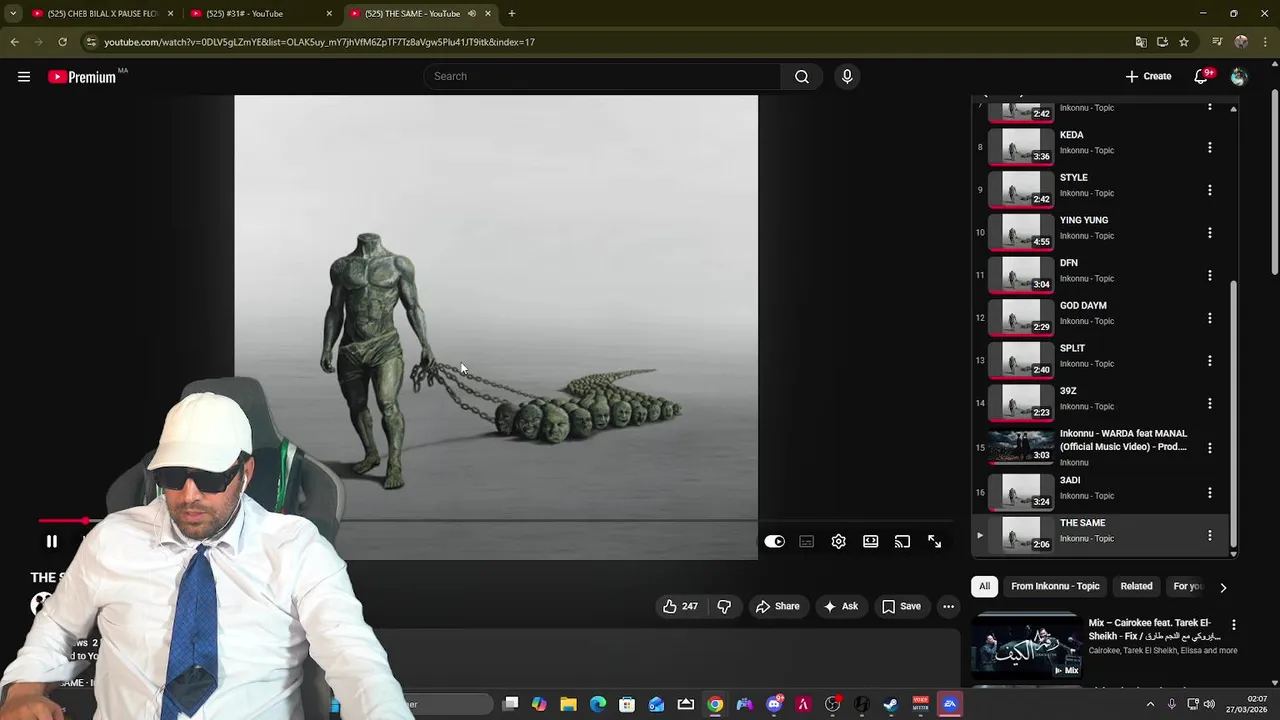Image resolution: width=1280 pixels, height=720 pixels.
Task: Switch to theater mode in player
Action: pos(871,541)
